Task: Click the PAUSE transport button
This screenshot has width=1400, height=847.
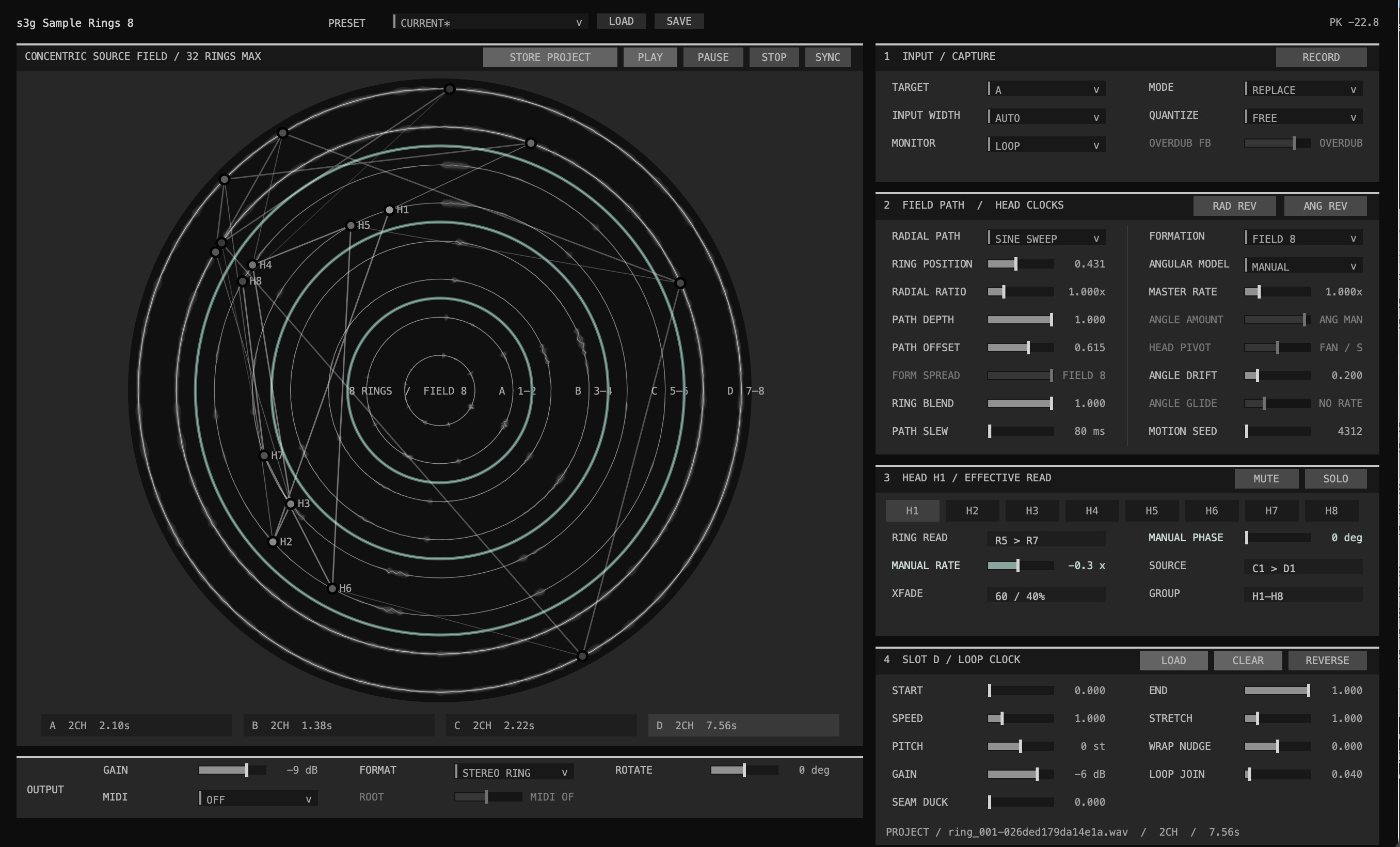Action: [713, 57]
